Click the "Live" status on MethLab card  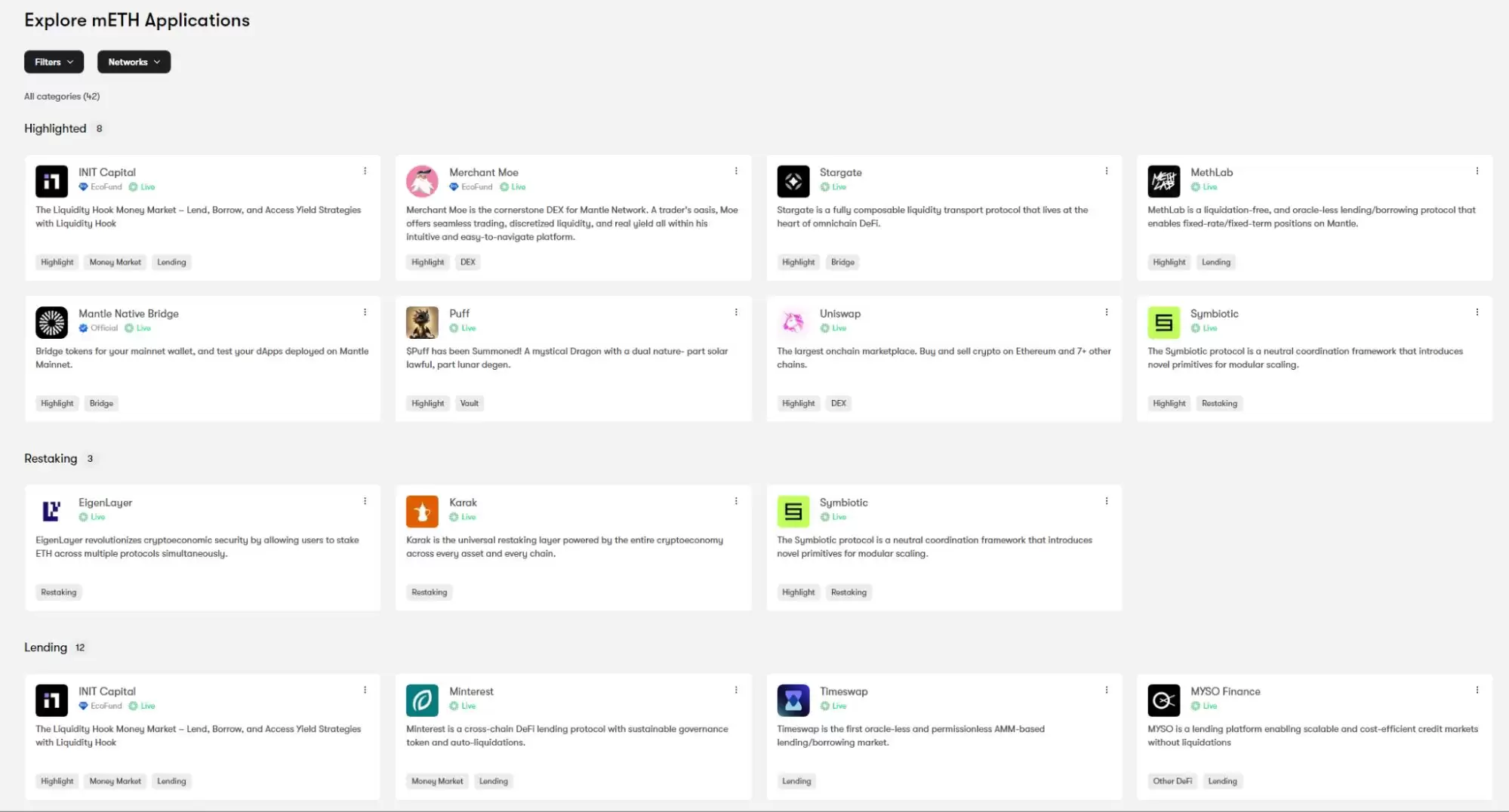[1204, 187]
